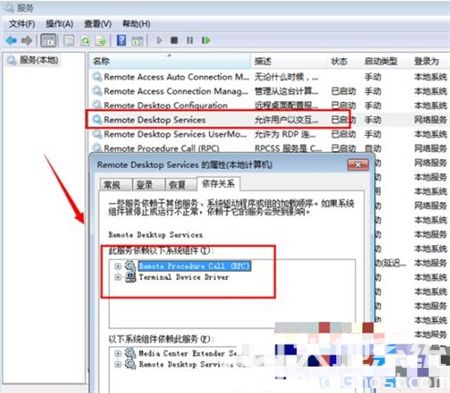Click the Back arrow in toolbar

click(11, 41)
